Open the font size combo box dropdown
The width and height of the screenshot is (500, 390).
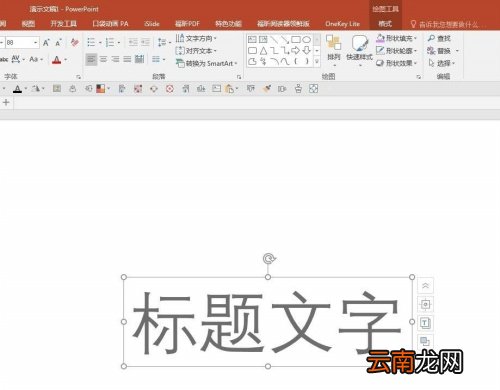35,43
